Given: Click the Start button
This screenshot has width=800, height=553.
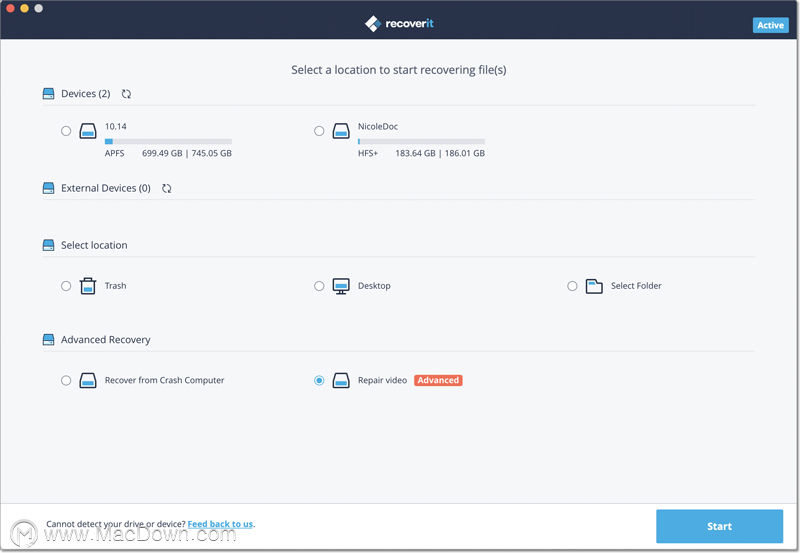Looking at the screenshot, I should pyautogui.click(x=719, y=526).
